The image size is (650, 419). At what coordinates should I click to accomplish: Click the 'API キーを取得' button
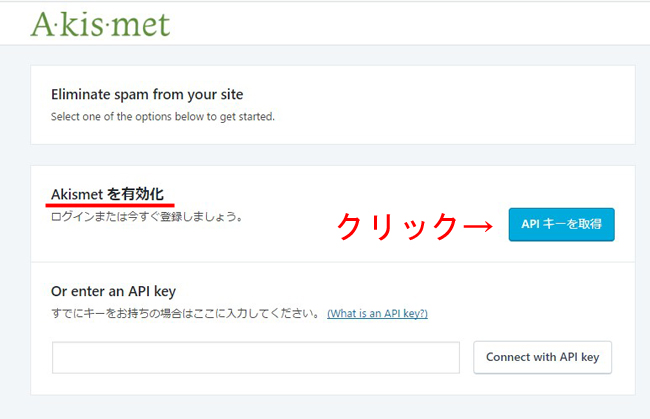click(x=561, y=224)
